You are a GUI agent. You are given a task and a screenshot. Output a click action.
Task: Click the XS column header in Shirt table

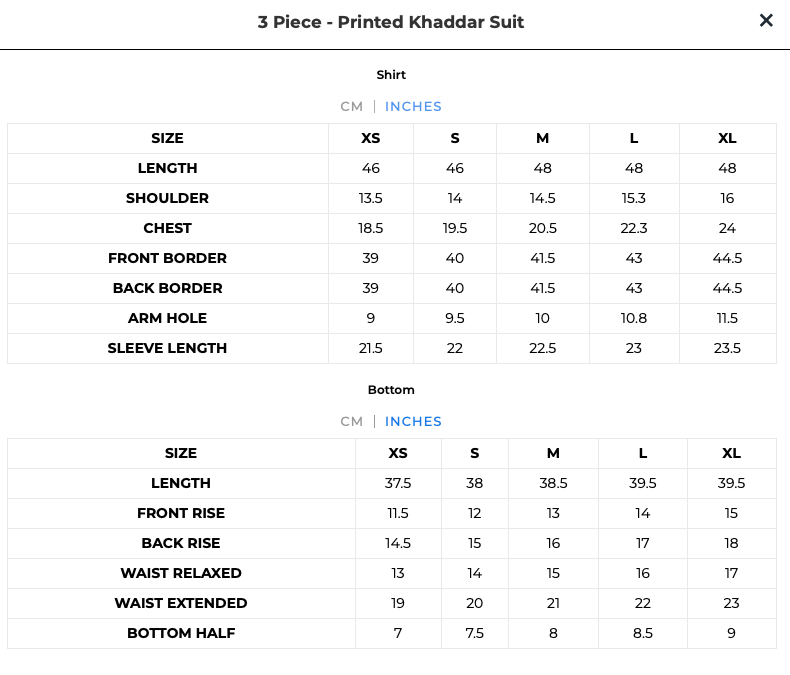(371, 138)
